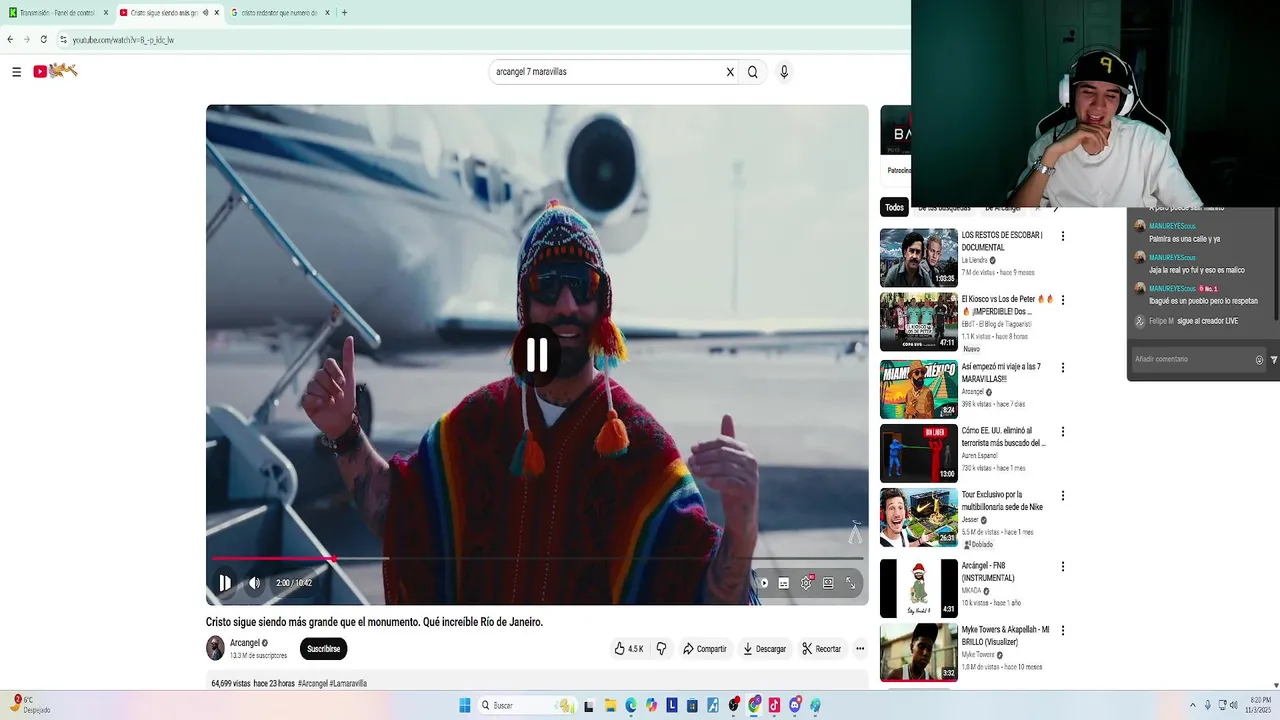Screen dimensions: 1280x720
Task: Open the player settings gear
Action: coord(806,583)
